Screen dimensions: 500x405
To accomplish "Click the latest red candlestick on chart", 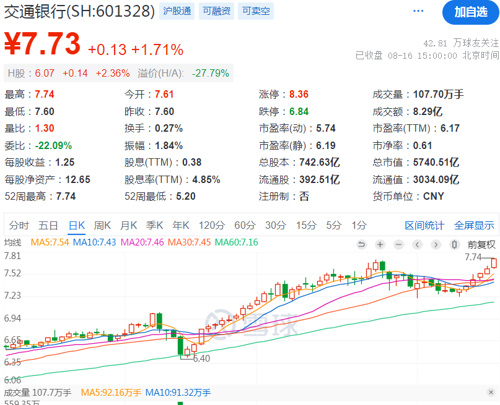I will 494,263.
